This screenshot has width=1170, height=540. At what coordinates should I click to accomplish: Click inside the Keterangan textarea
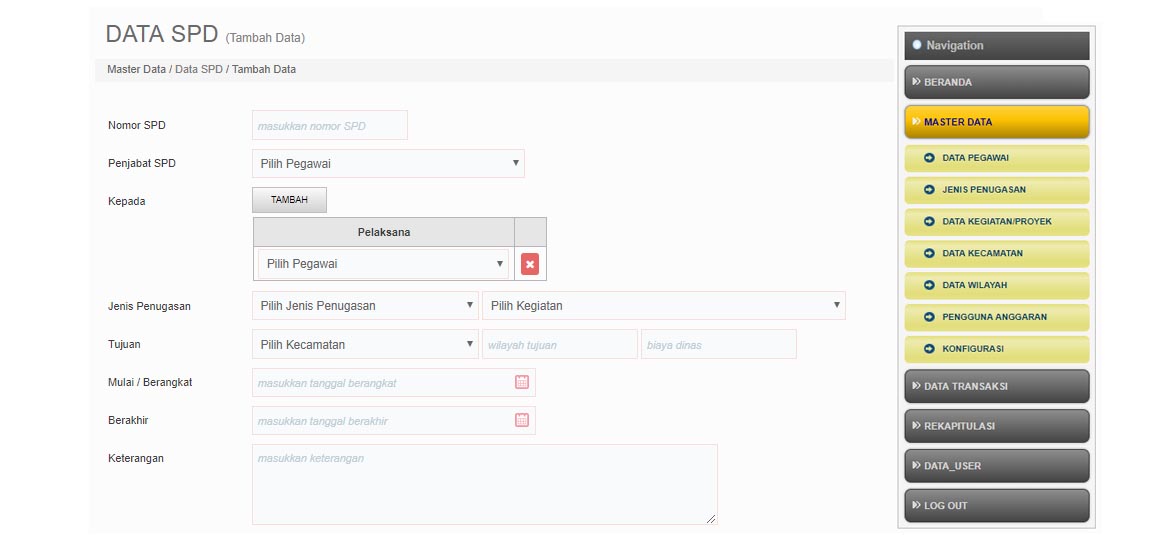pos(484,485)
